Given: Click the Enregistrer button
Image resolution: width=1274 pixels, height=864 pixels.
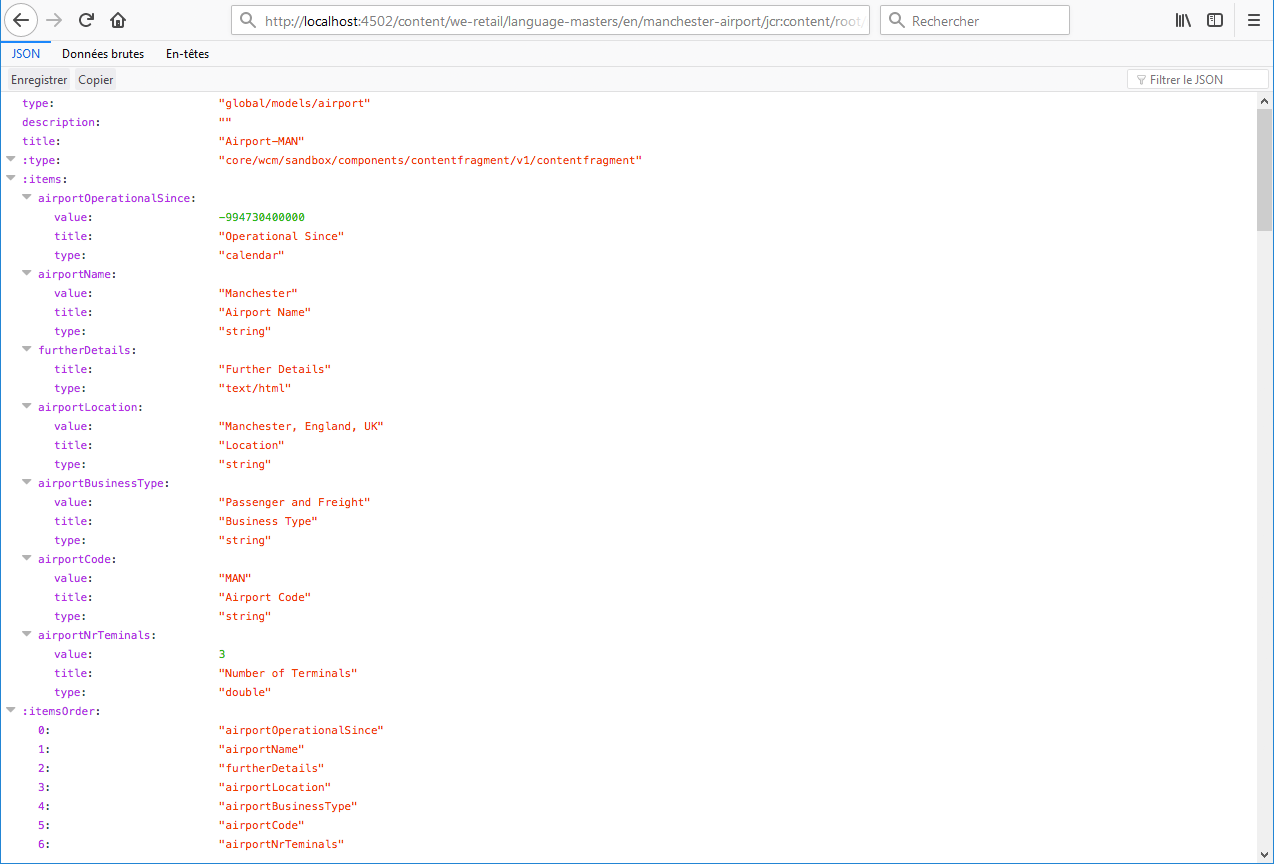Looking at the screenshot, I should pyautogui.click(x=39, y=80).
